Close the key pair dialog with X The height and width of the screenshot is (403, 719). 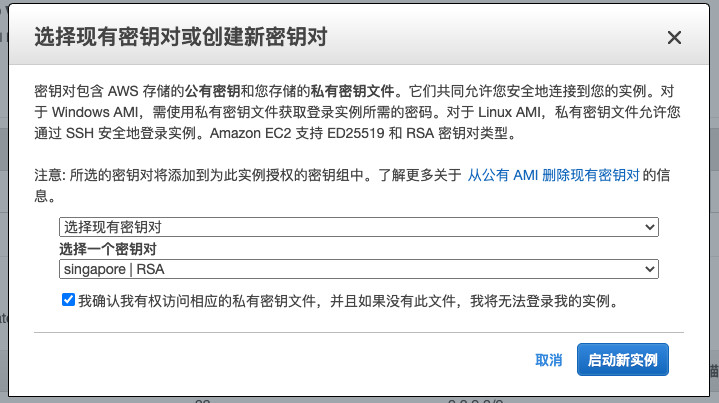pyautogui.click(x=674, y=38)
